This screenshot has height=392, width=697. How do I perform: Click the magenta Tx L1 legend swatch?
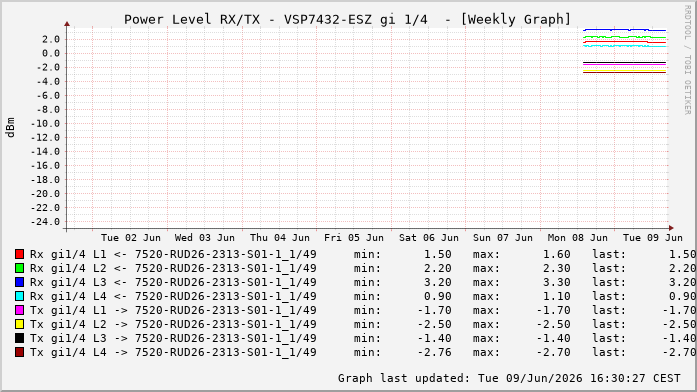[20, 310]
